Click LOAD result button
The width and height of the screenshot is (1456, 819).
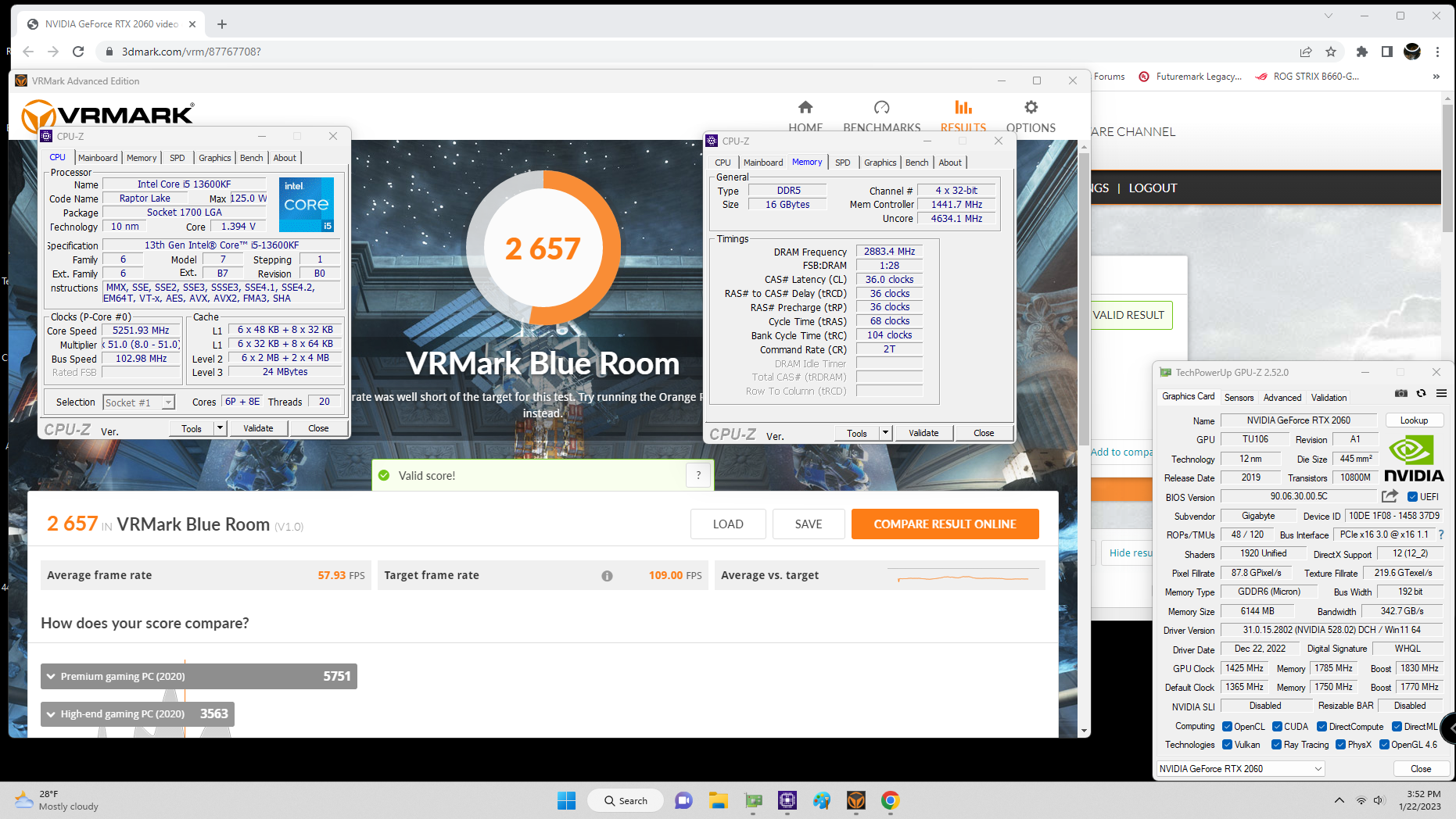[728, 524]
